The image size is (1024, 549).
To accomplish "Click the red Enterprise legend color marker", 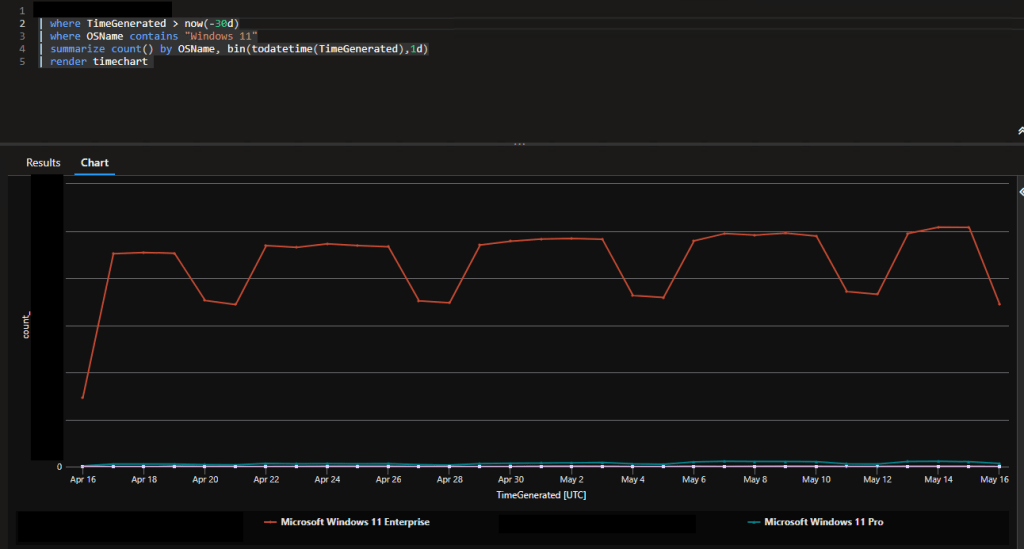I will 268,522.
